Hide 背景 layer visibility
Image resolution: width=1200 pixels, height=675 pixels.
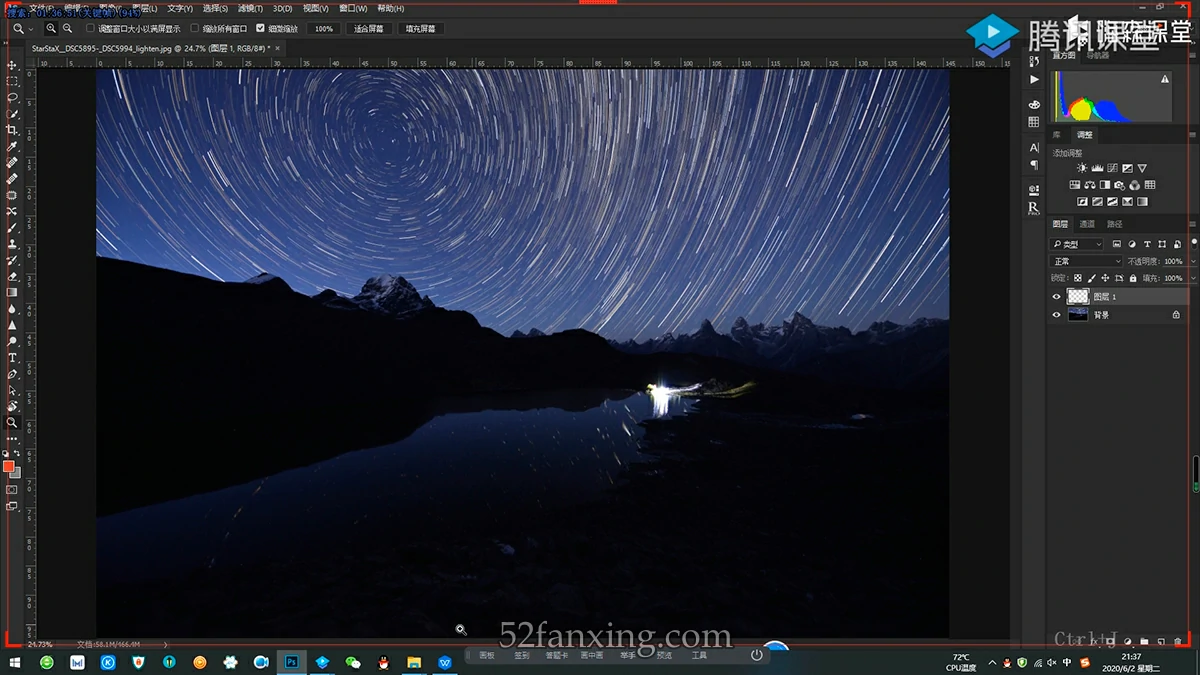tap(1056, 315)
